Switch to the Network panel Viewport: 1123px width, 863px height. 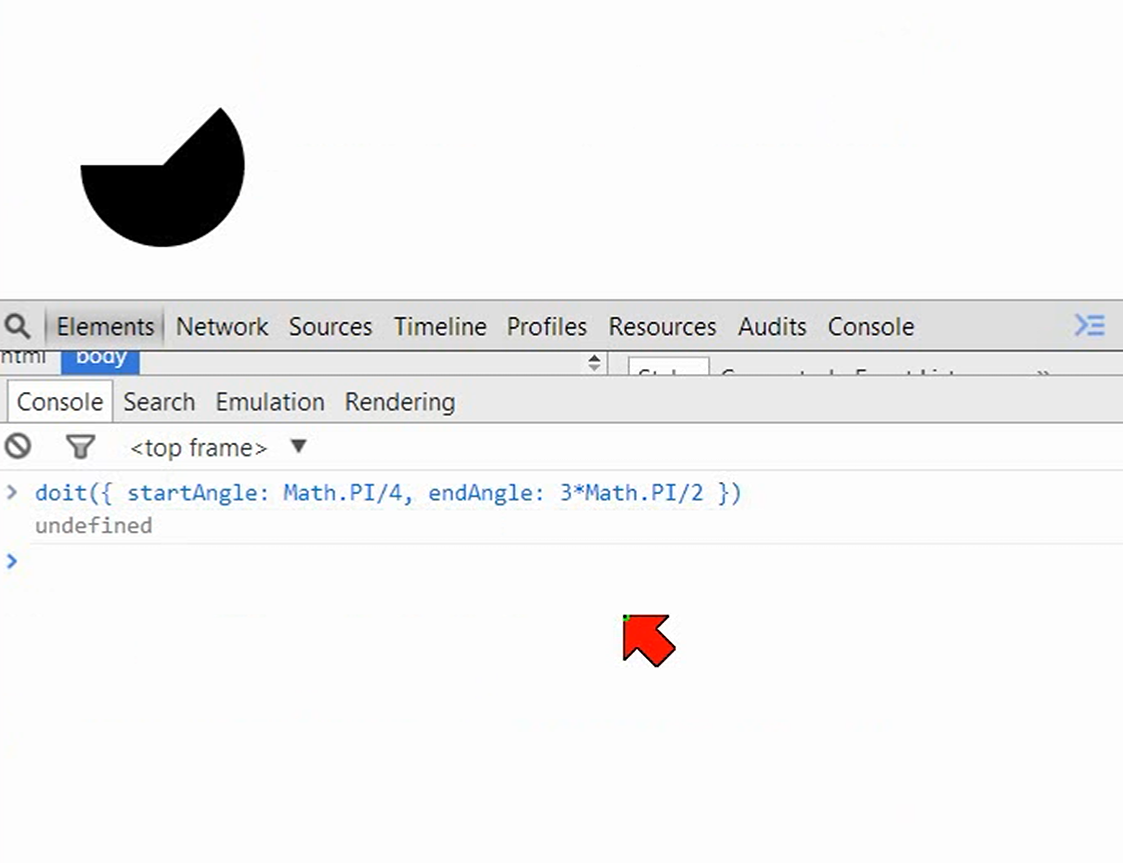point(222,327)
